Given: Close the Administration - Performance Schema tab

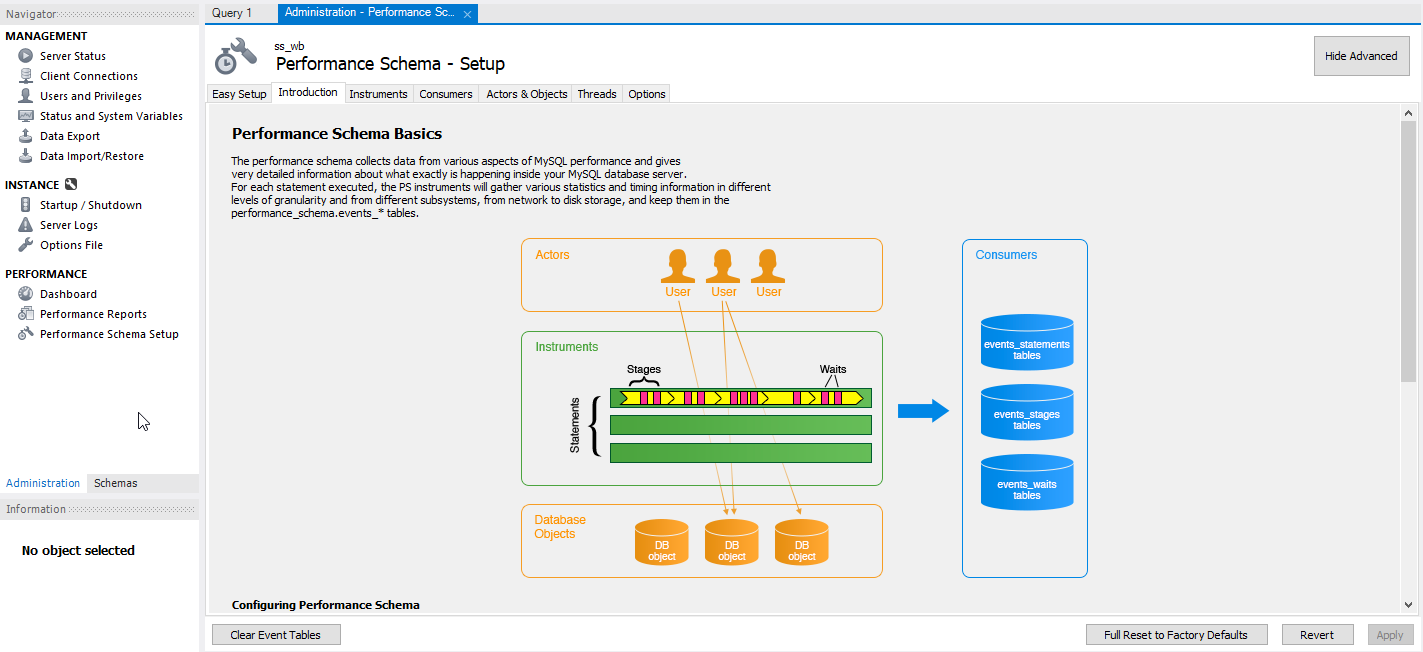Looking at the screenshot, I should [x=467, y=14].
